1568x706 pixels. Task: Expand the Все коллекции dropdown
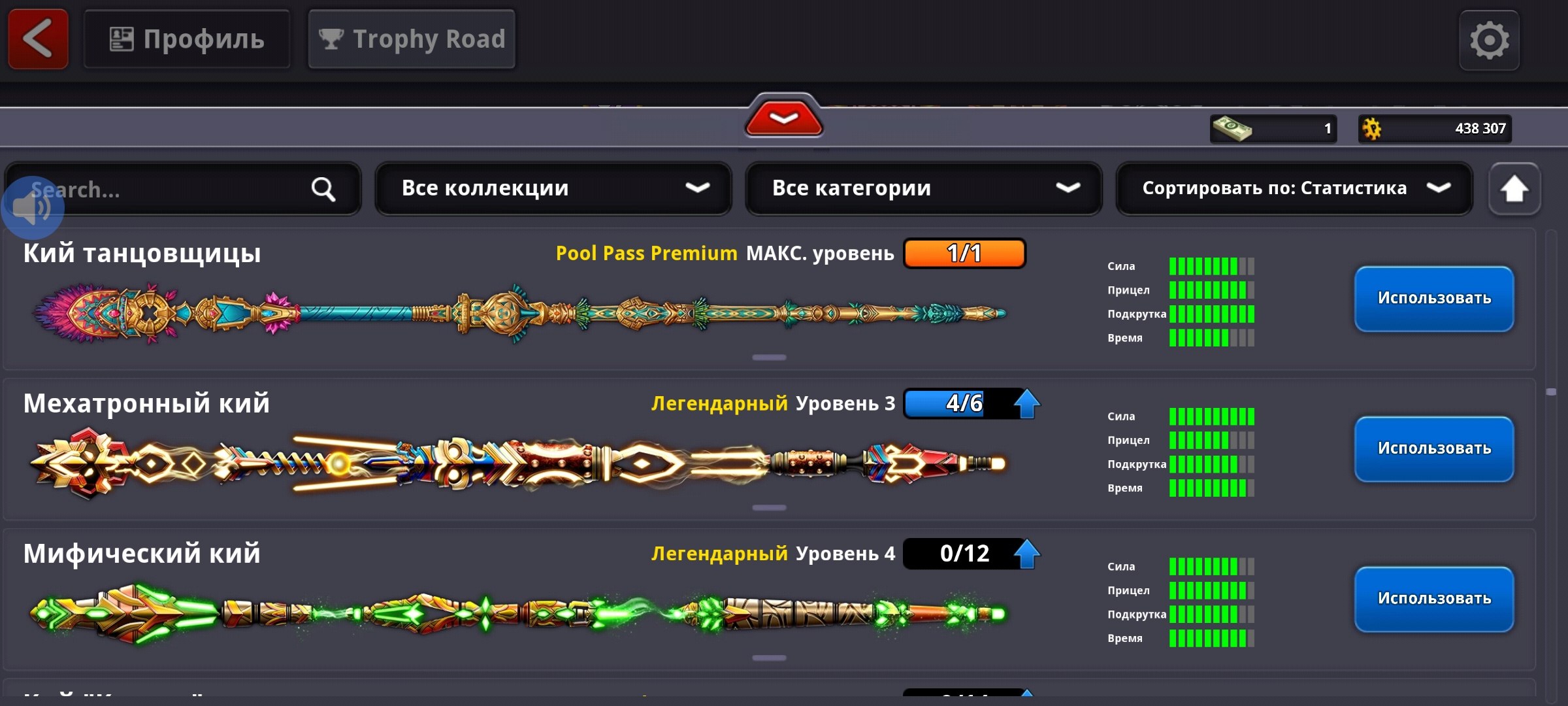pos(553,188)
